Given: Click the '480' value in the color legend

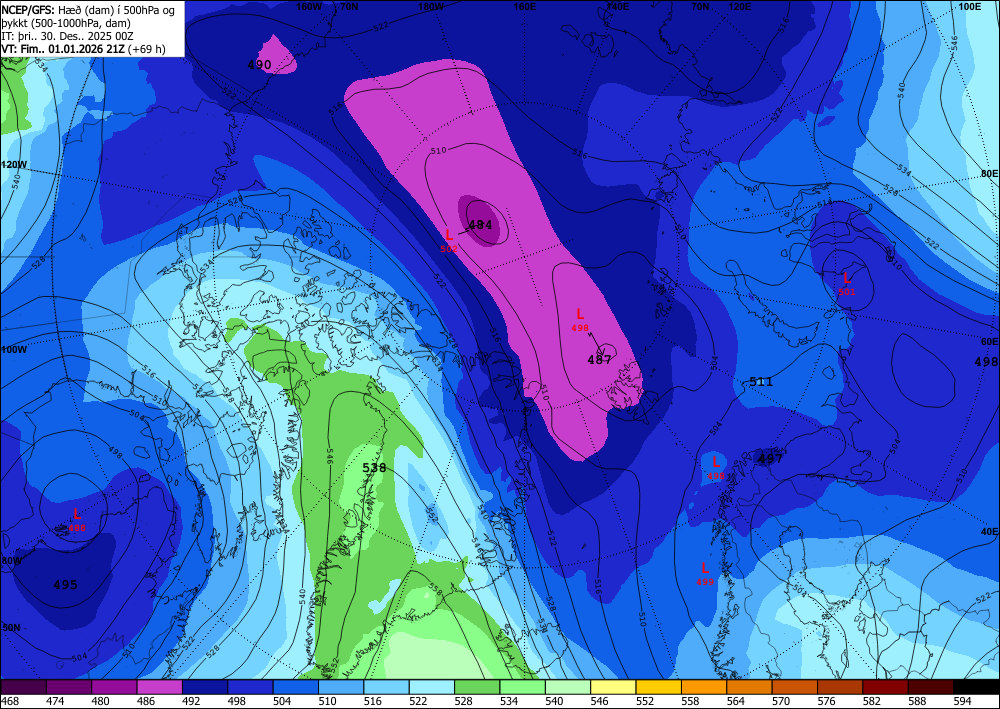Looking at the screenshot, I should [x=101, y=701].
